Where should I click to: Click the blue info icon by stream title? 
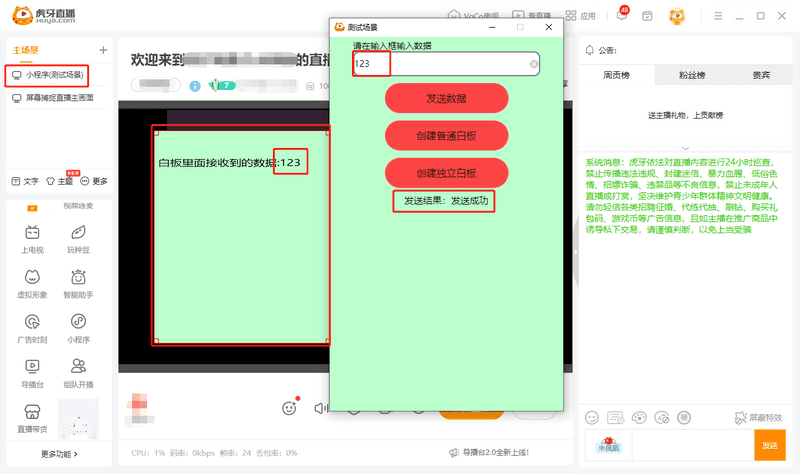coord(195,86)
